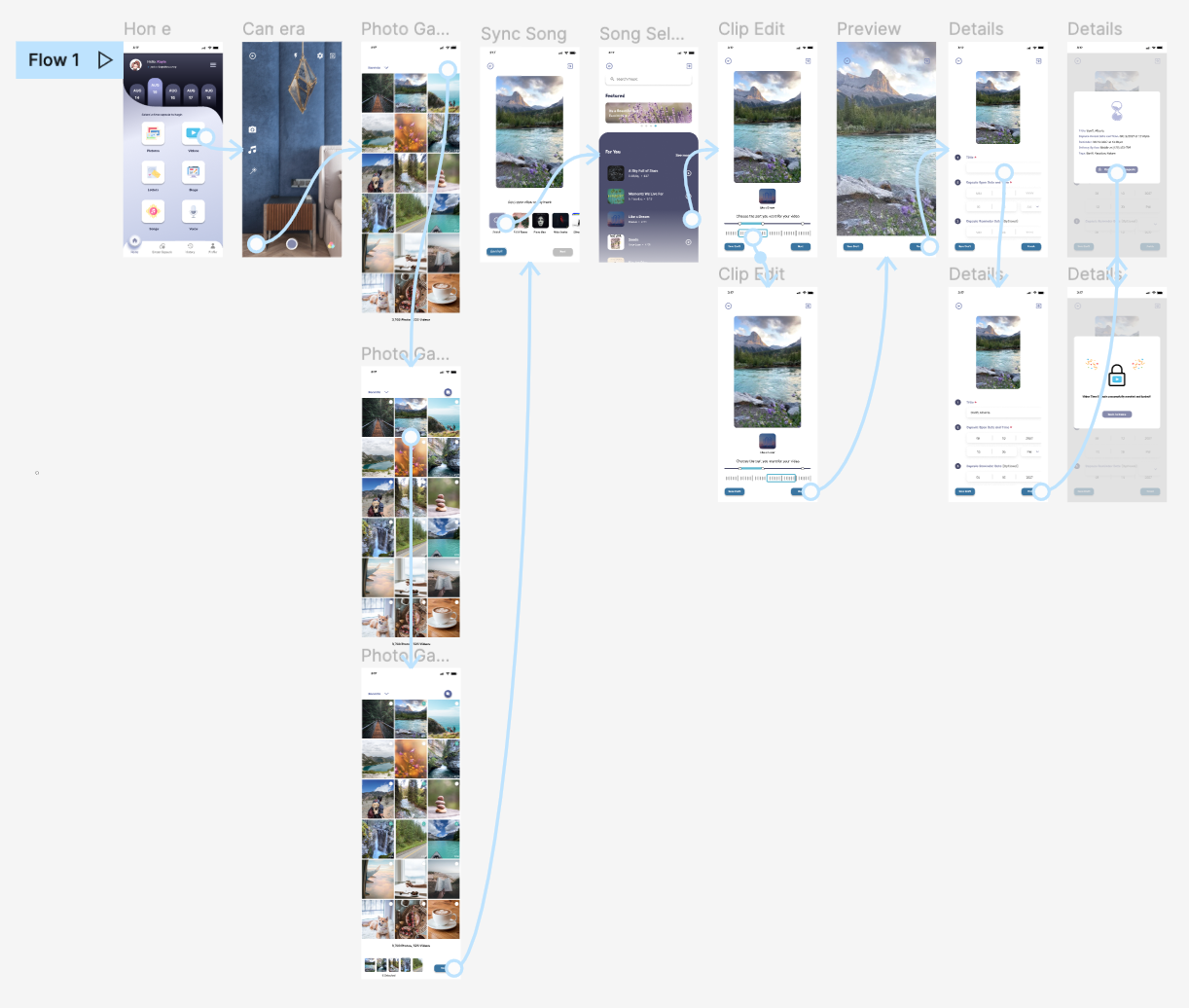Select the AUG 15 highlighted date pill
Viewport: 1189px width, 1008px height.
pyautogui.click(x=155, y=90)
